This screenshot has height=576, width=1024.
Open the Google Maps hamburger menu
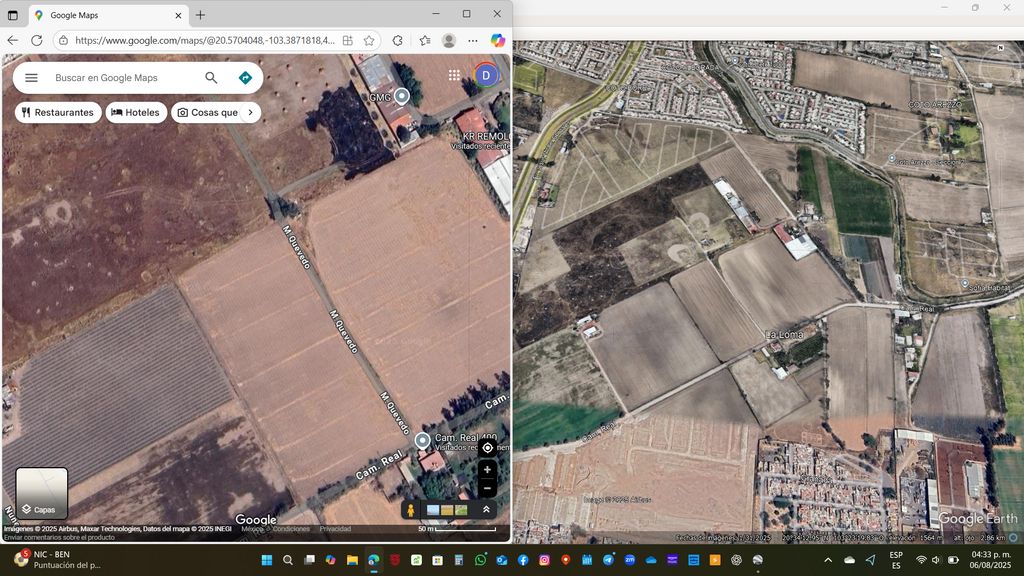tap(31, 78)
